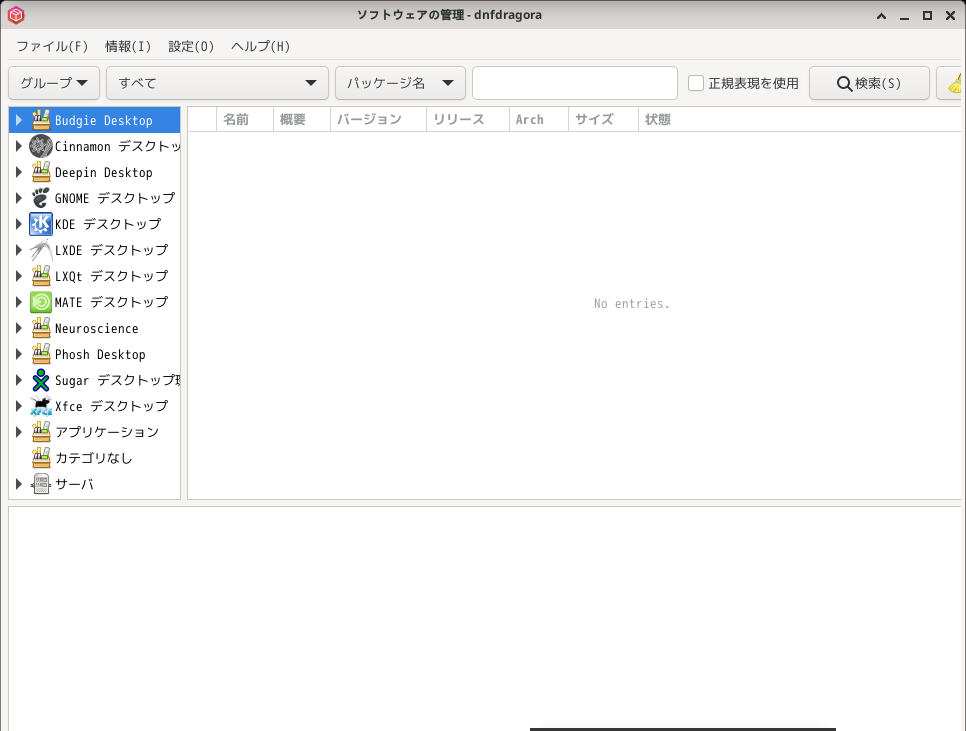The width and height of the screenshot is (966, 731).
Task: Click the Deepin Desktop group icon
Action: (x=41, y=172)
